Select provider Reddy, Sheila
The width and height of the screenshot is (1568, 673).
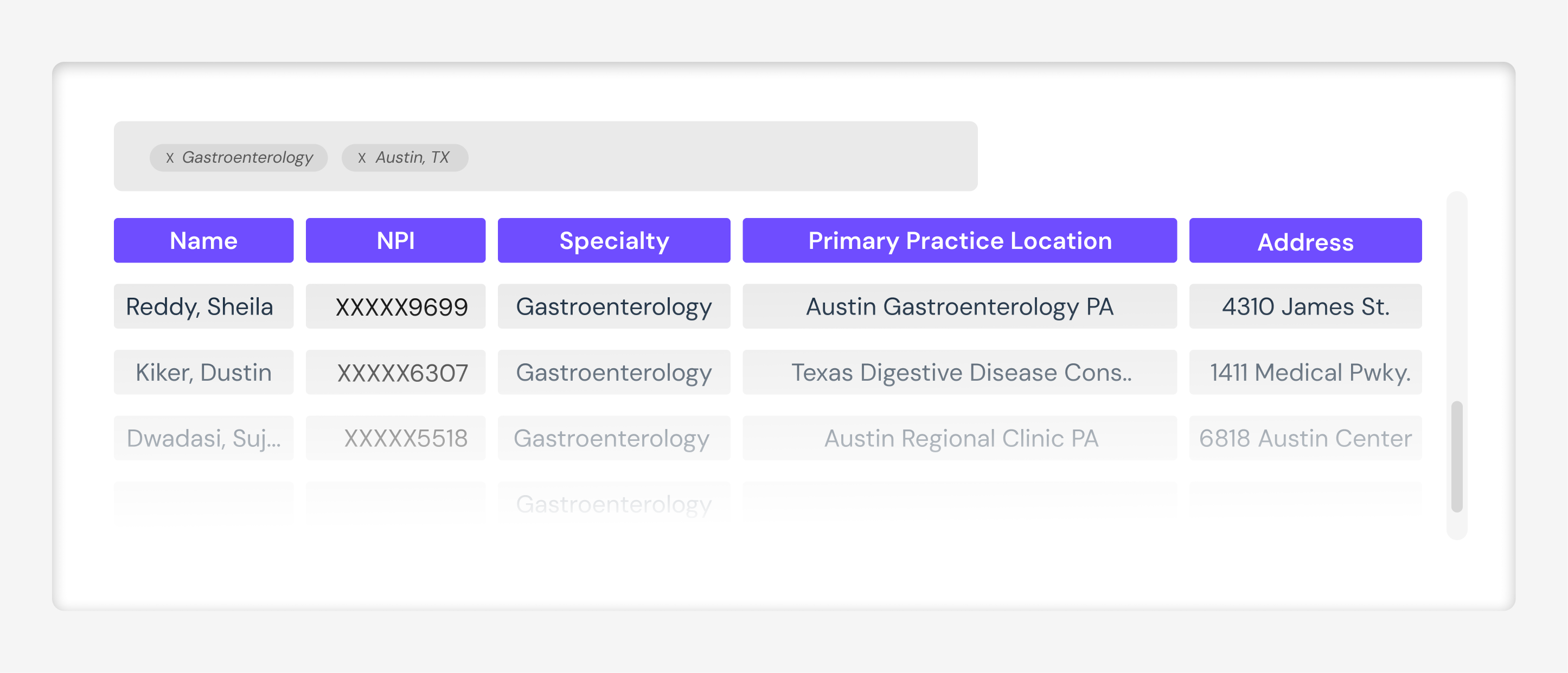[203, 306]
